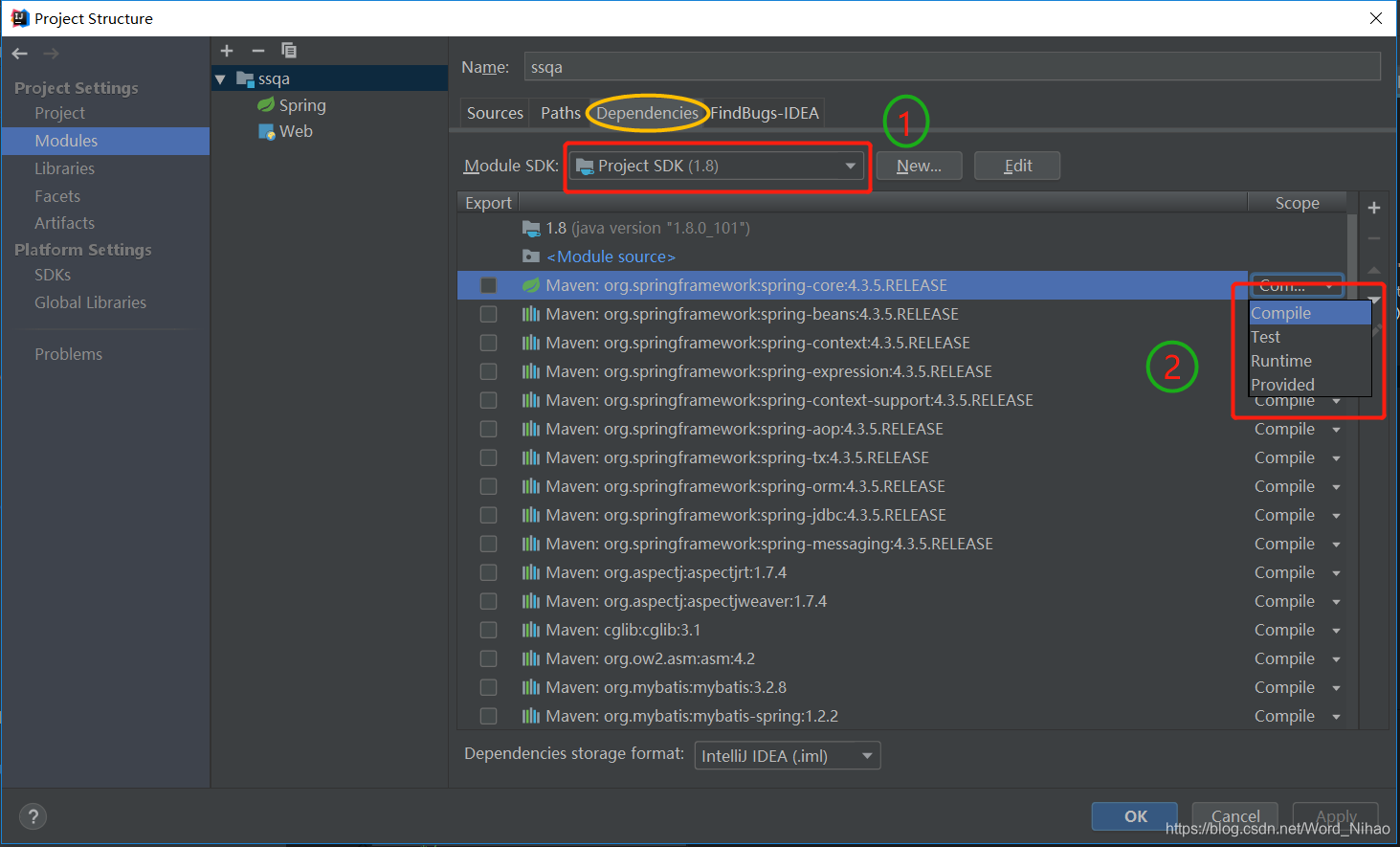Open Libraries in settings sidebar
Image resolution: width=1400 pixels, height=847 pixels.
point(64,168)
